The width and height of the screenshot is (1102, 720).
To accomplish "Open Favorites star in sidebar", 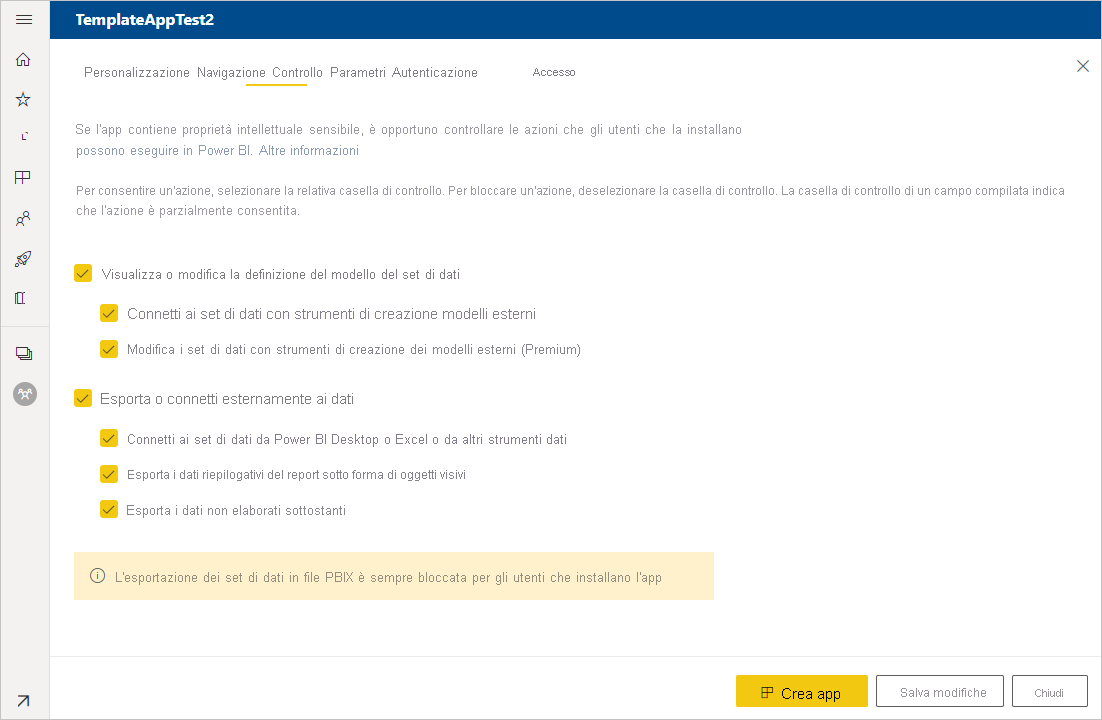I will tap(24, 99).
